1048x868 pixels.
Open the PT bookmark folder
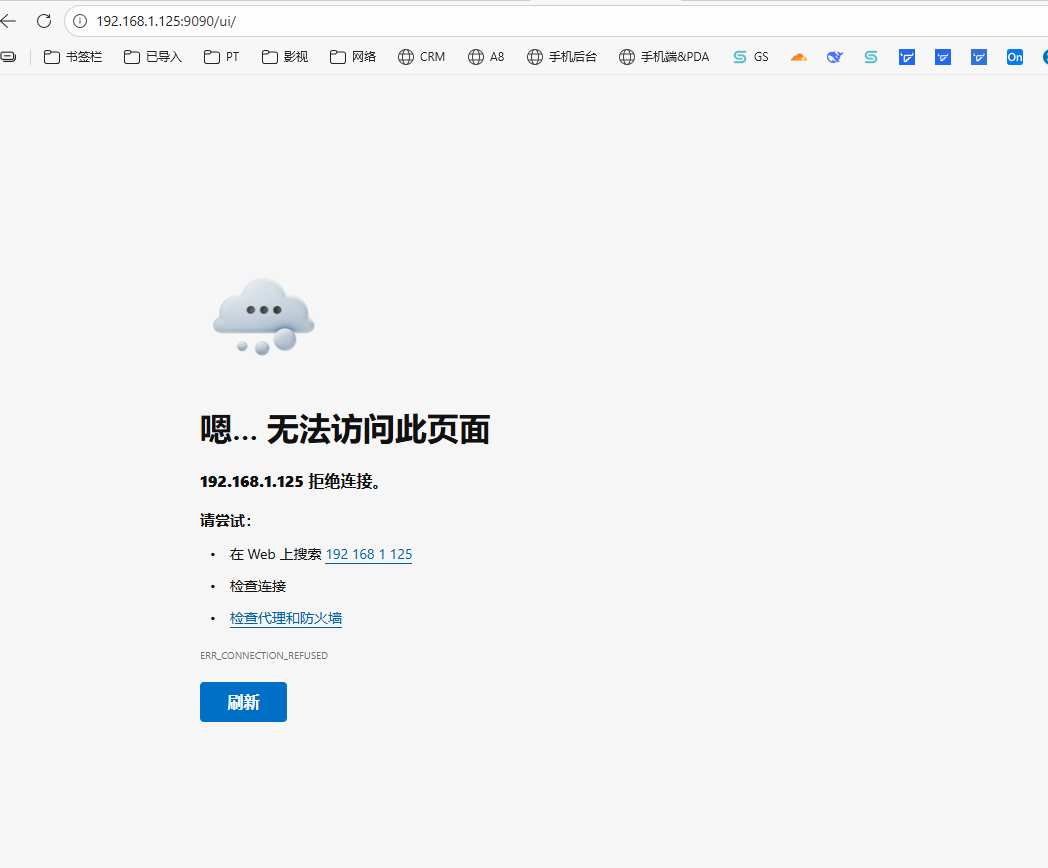tap(221, 57)
